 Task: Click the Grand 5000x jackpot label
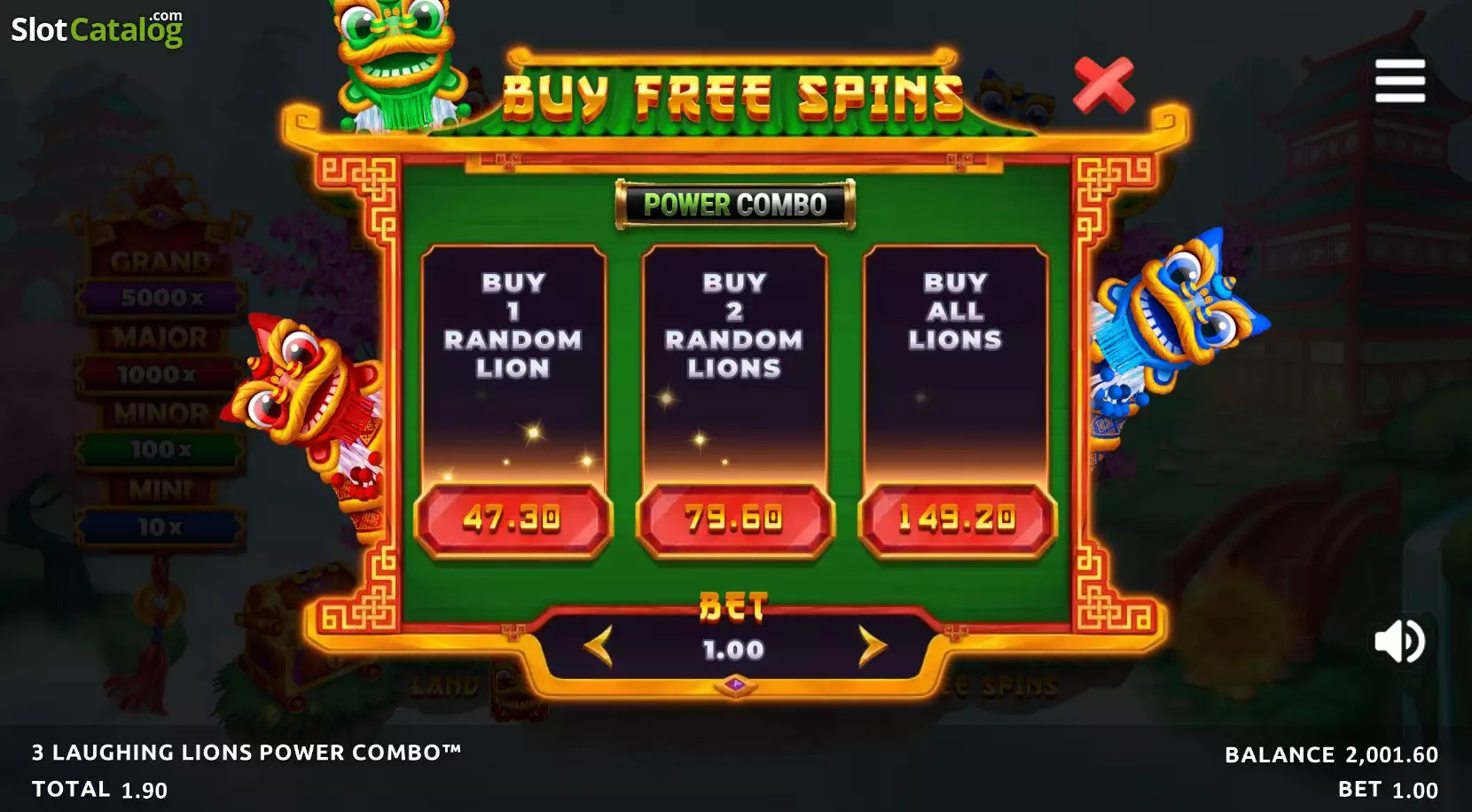pyautogui.click(x=161, y=280)
